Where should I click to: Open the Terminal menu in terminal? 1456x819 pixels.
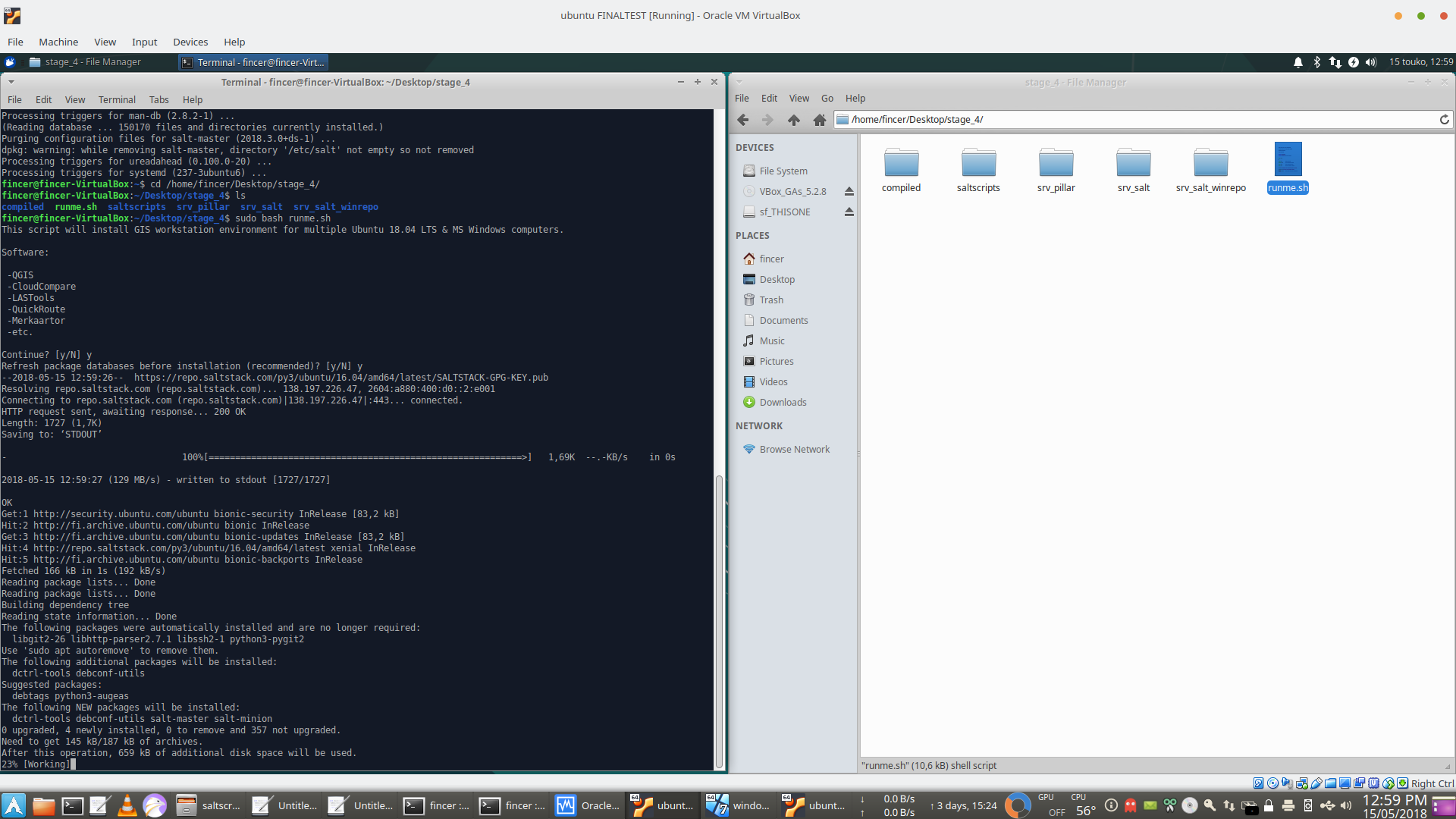click(117, 99)
